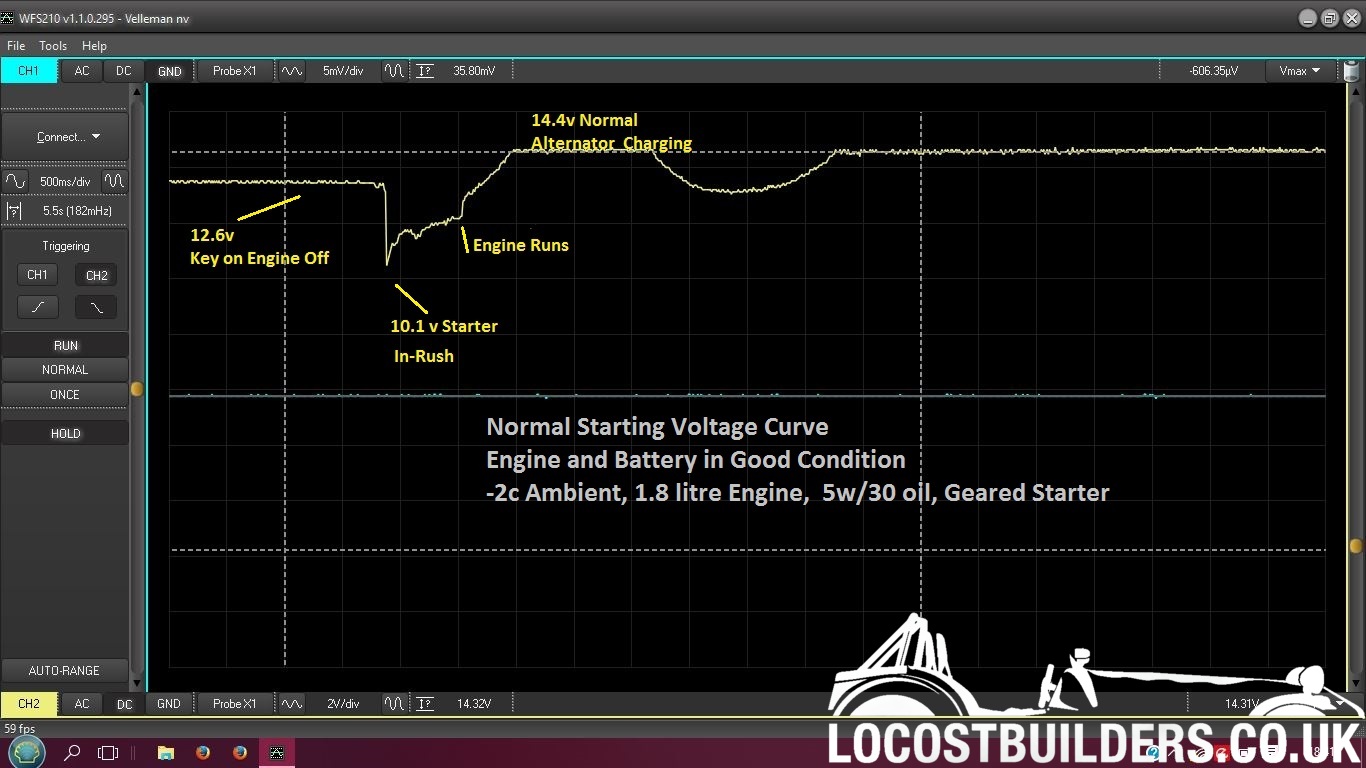The image size is (1366, 768).
Task: Click slower timebase wave icon
Action: click(x=16, y=182)
